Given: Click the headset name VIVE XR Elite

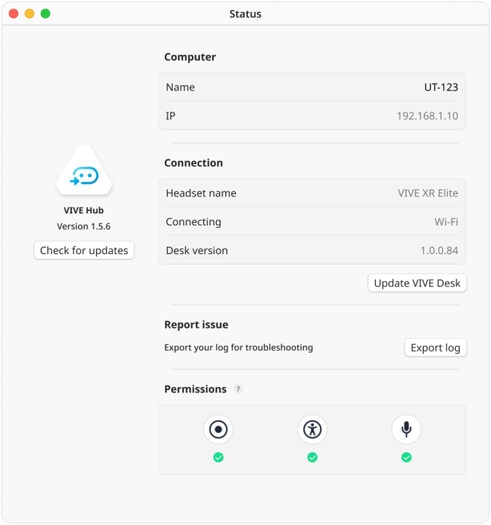Looking at the screenshot, I should tap(428, 193).
